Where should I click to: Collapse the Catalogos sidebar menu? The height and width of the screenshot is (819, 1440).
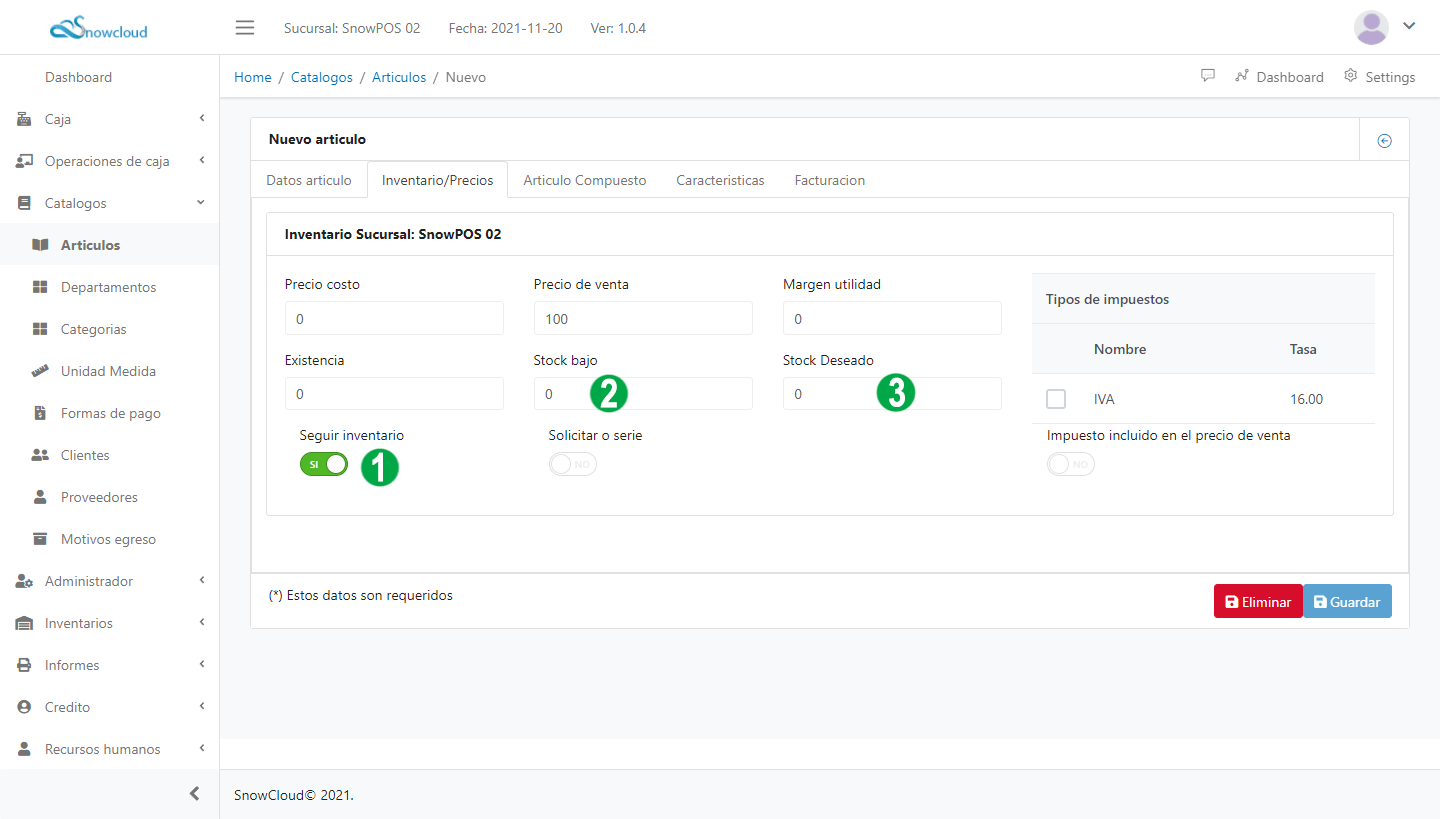pos(110,203)
